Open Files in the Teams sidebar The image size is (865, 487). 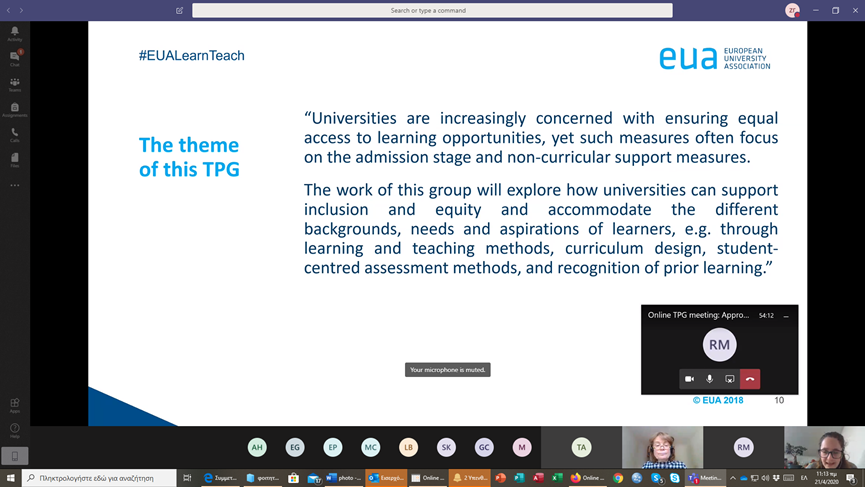(14, 159)
